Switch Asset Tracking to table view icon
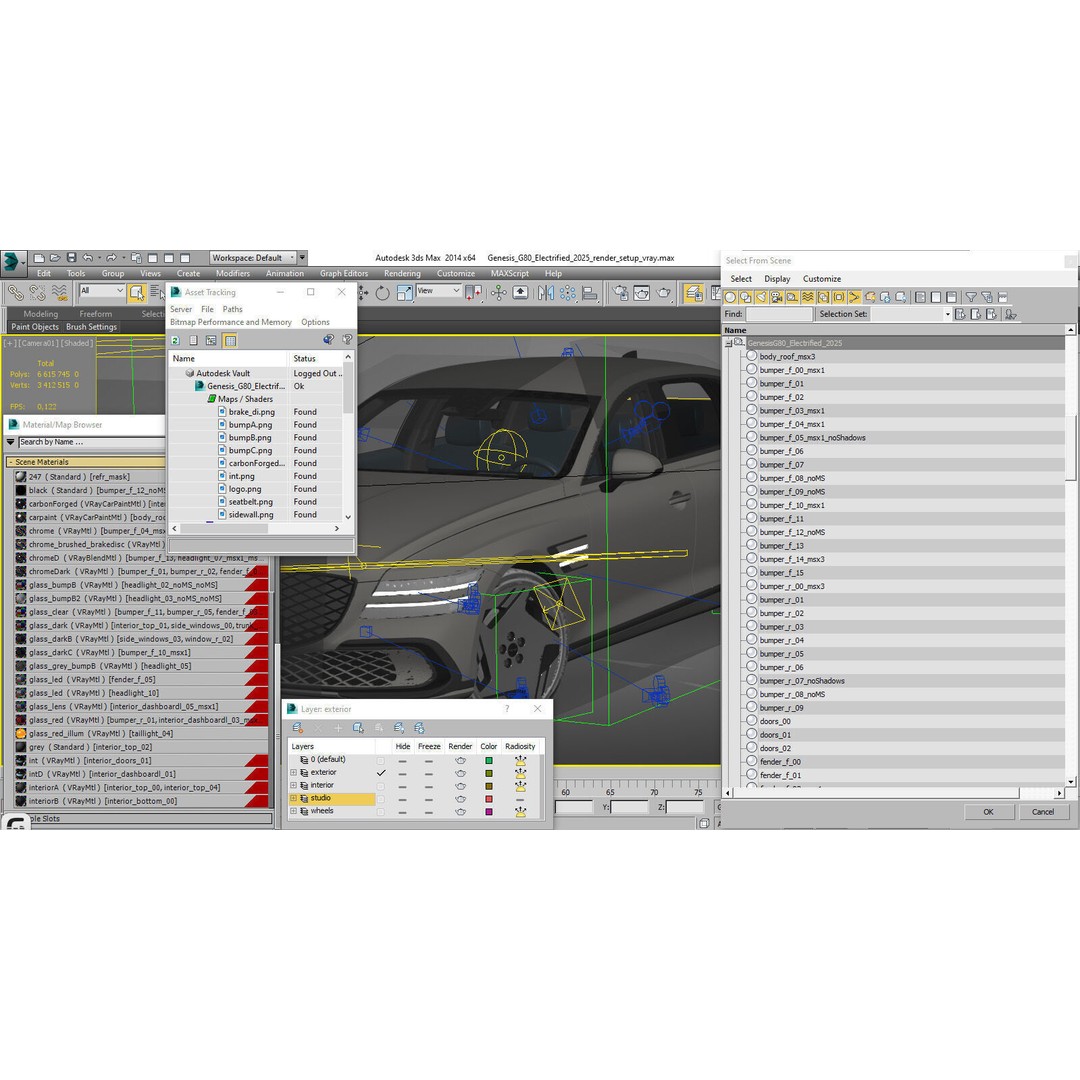Viewport: 1080px width, 1080px height. click(230, 340)
